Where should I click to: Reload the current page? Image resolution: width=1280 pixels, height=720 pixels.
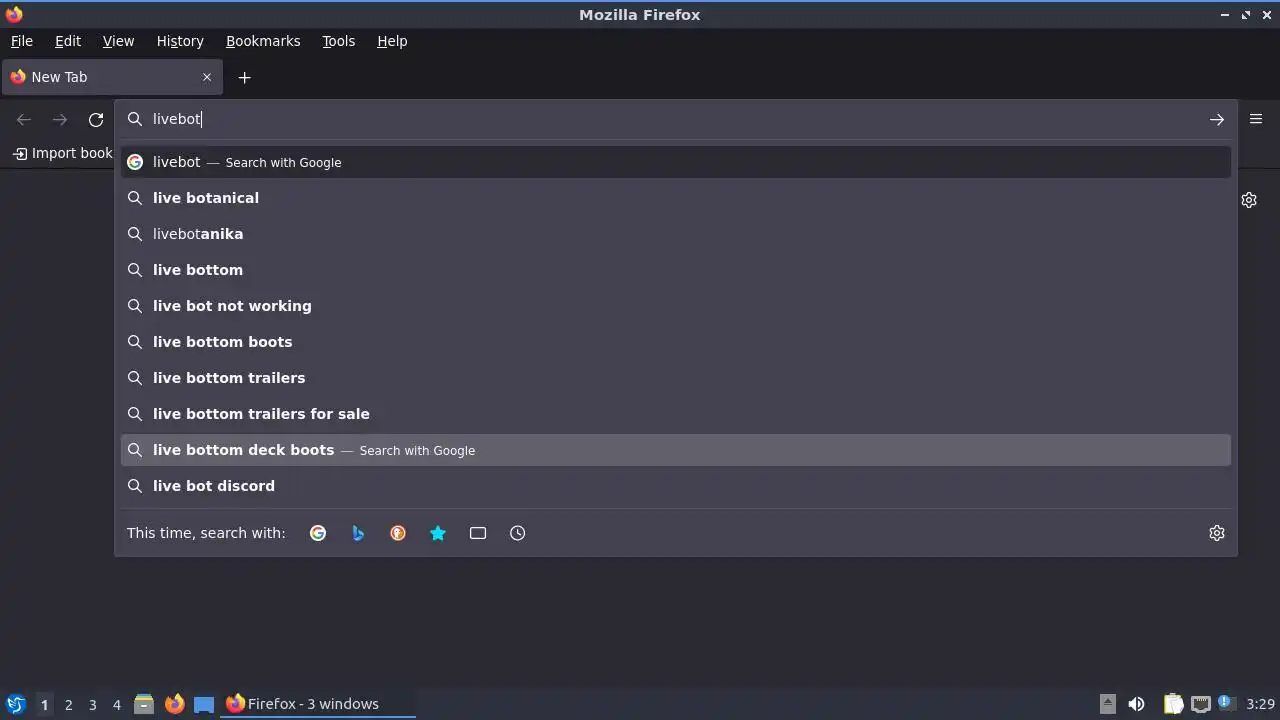[96, 119]
